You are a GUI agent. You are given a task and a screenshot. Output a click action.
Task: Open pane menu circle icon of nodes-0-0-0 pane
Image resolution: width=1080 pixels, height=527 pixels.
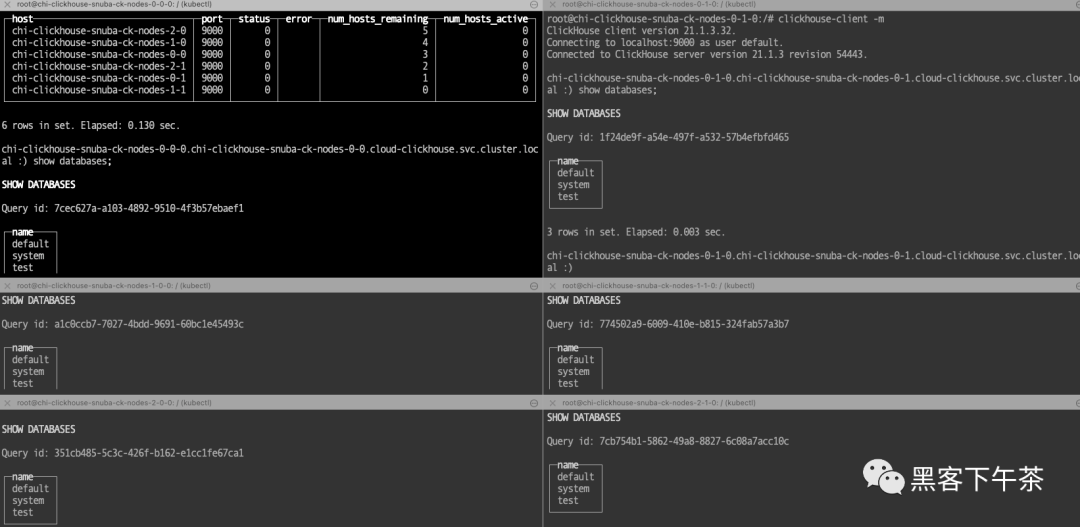[534, 4]
